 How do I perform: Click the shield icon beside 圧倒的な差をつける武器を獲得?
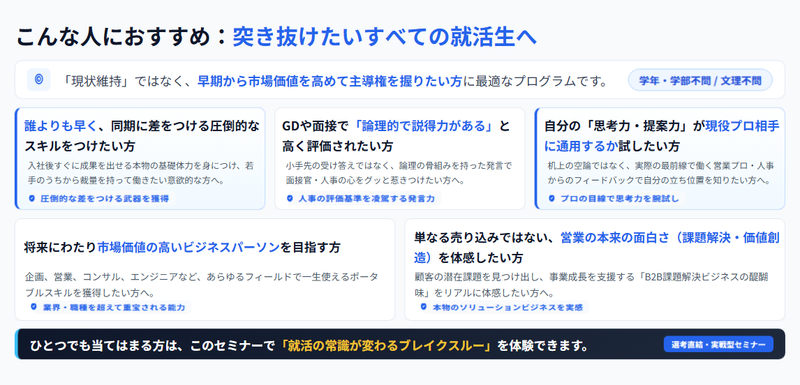[x=32, y=198]
